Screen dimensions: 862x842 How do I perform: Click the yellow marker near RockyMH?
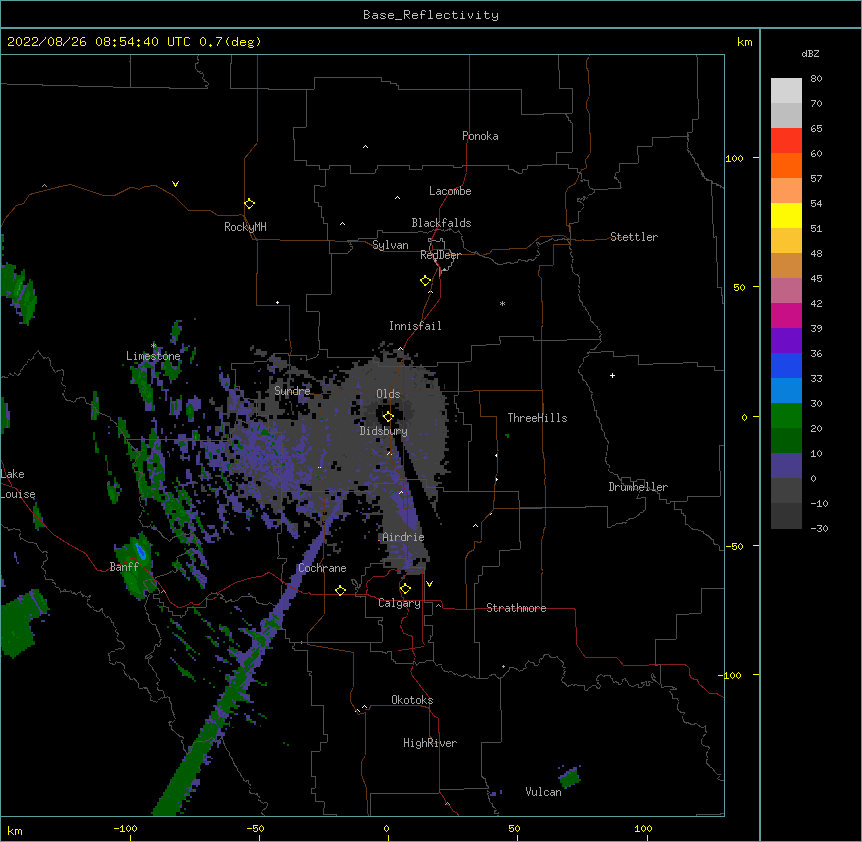(250, 204)
